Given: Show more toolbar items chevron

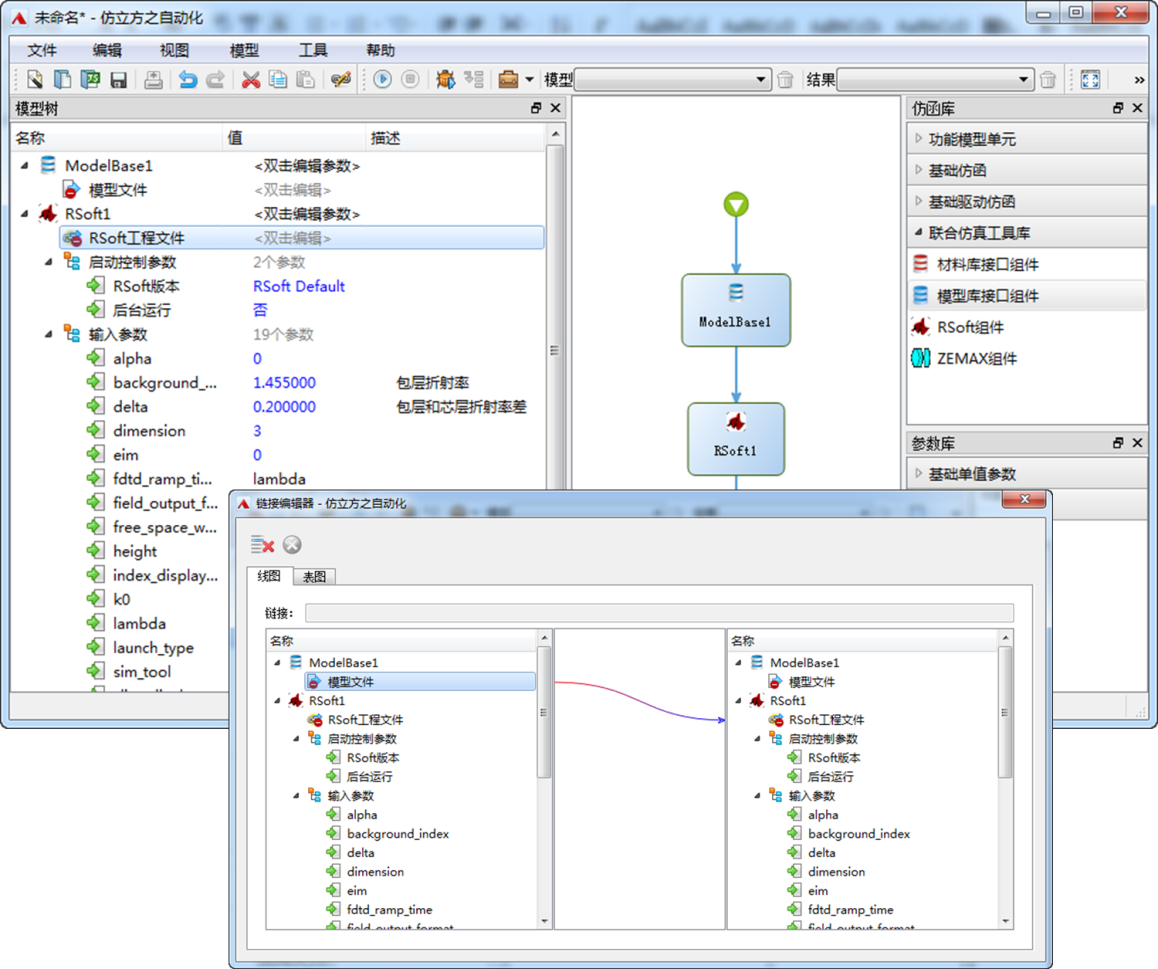Looking at the screenshot, I should (x=1140, y=80).
